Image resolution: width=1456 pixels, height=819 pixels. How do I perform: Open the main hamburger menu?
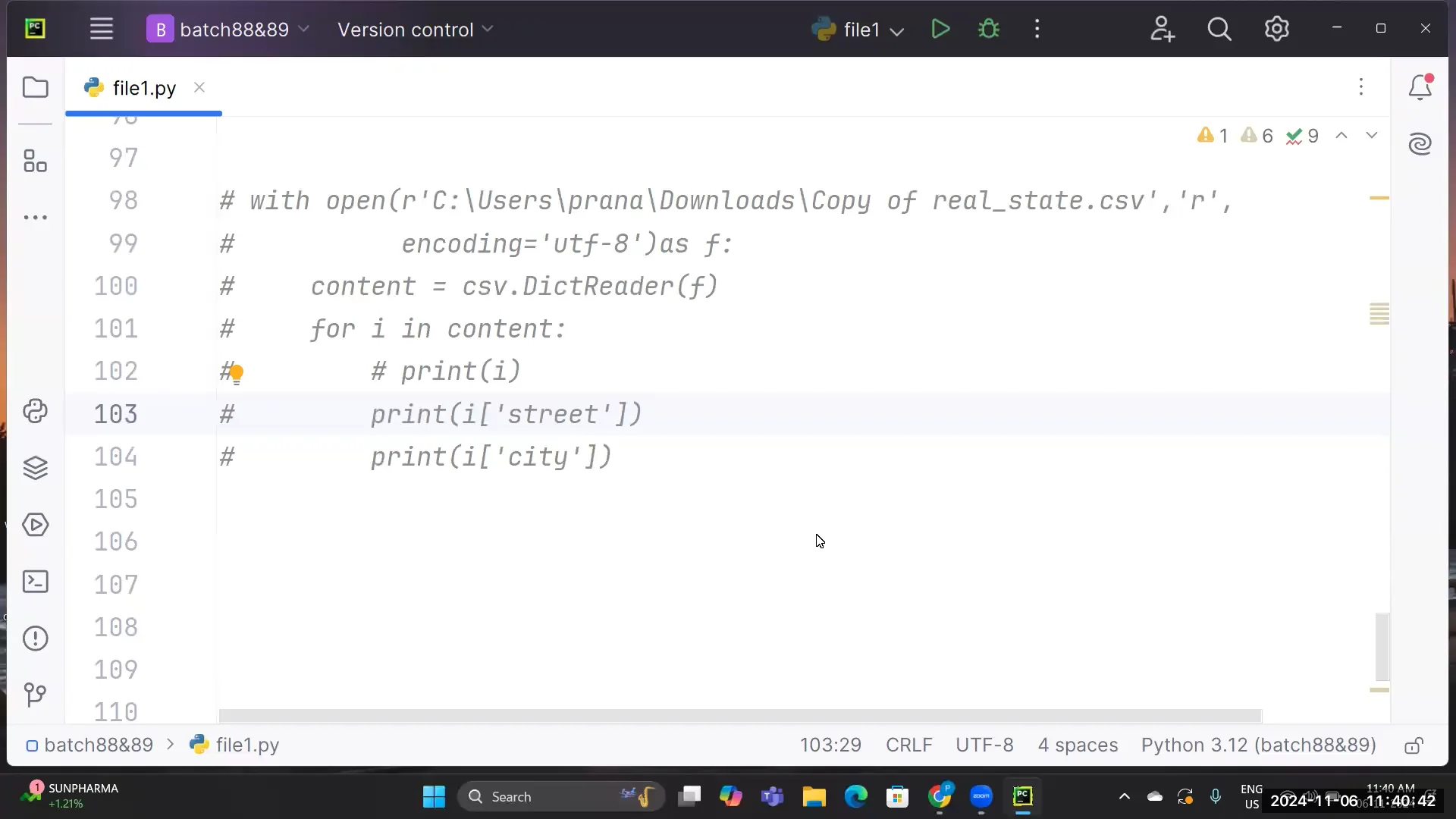click(102, 29)
